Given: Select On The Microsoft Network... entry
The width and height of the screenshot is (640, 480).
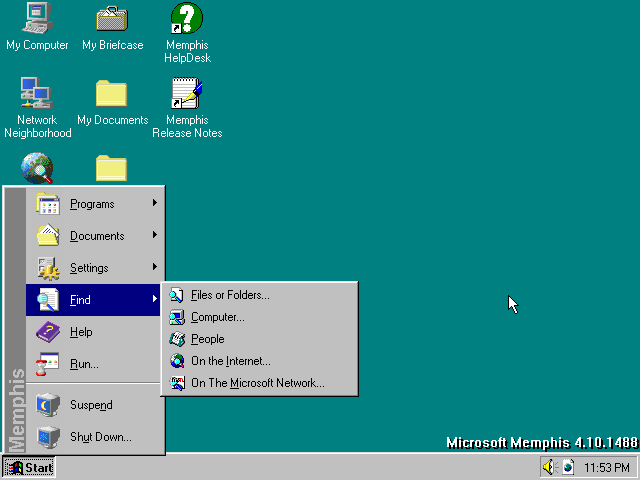Looking at the screenshot, I should 260,383.
